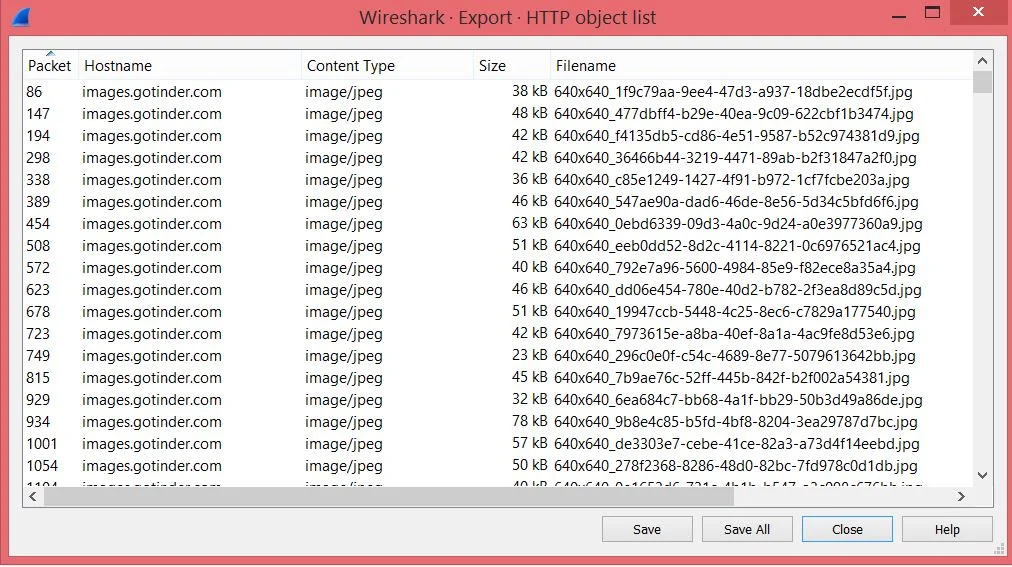This screenshot has width=1012, height=567.
Task: Click the 32 kB size cell
Action: (x=529, y=399)
